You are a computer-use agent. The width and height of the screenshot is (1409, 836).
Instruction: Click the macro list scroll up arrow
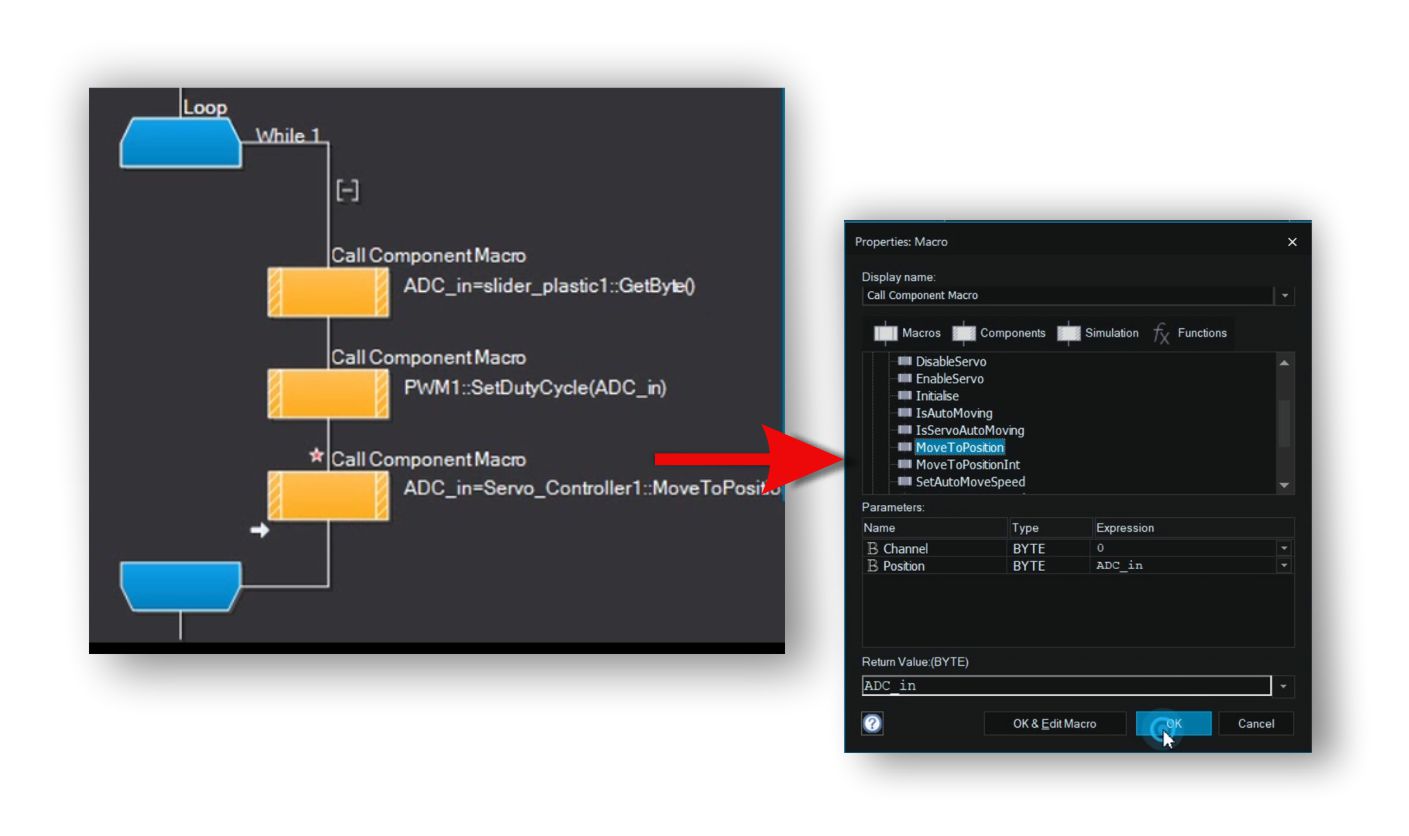1285,362
